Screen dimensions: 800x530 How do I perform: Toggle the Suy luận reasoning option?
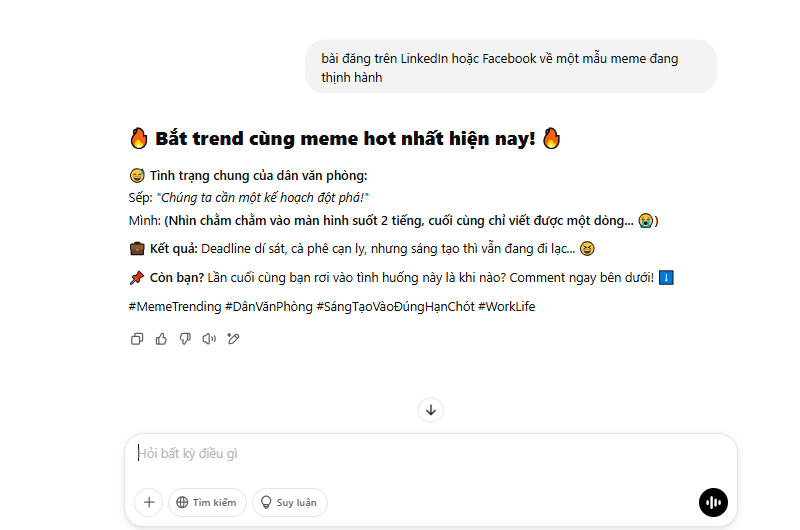(290, 502)
